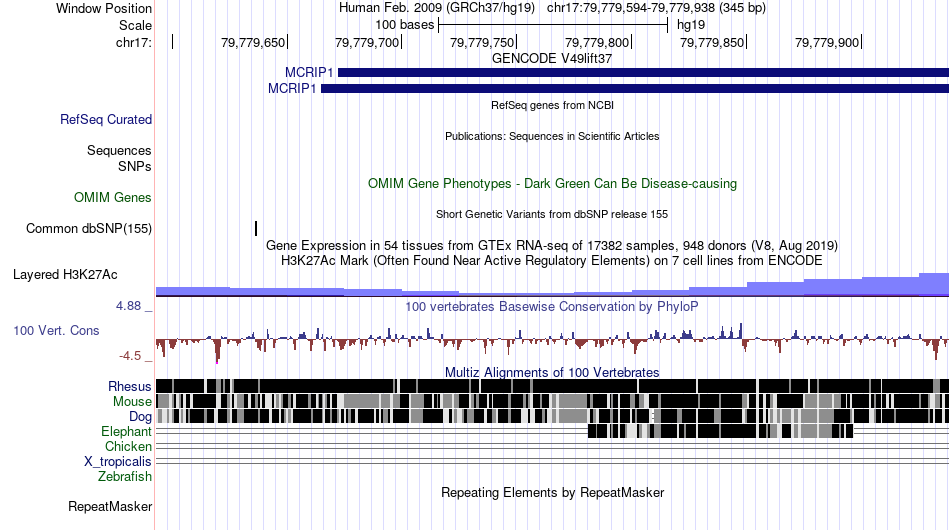This screenshot has height=530, width=950.
Task: Click Human Feb. 2009 (GRCh37/hg19) text
Action: [436, 8]
